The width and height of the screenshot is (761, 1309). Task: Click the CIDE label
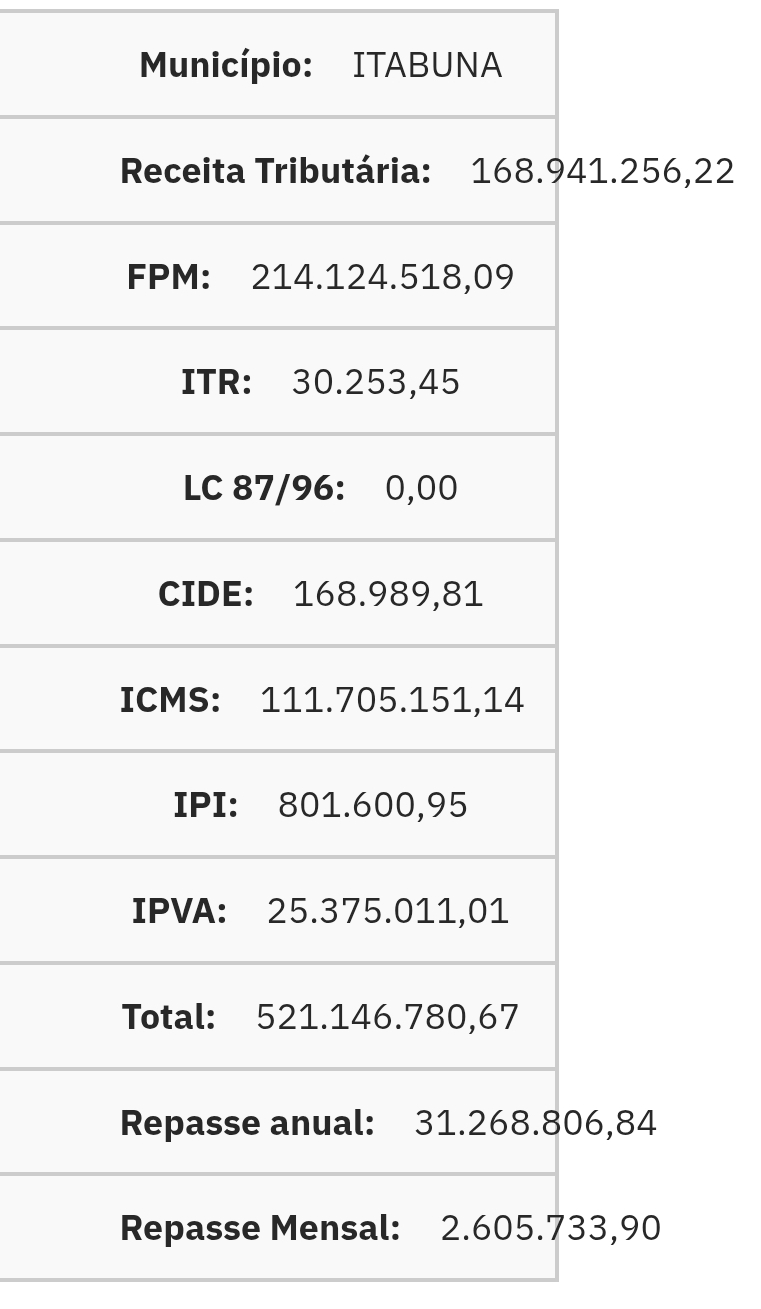coord(206,594)
